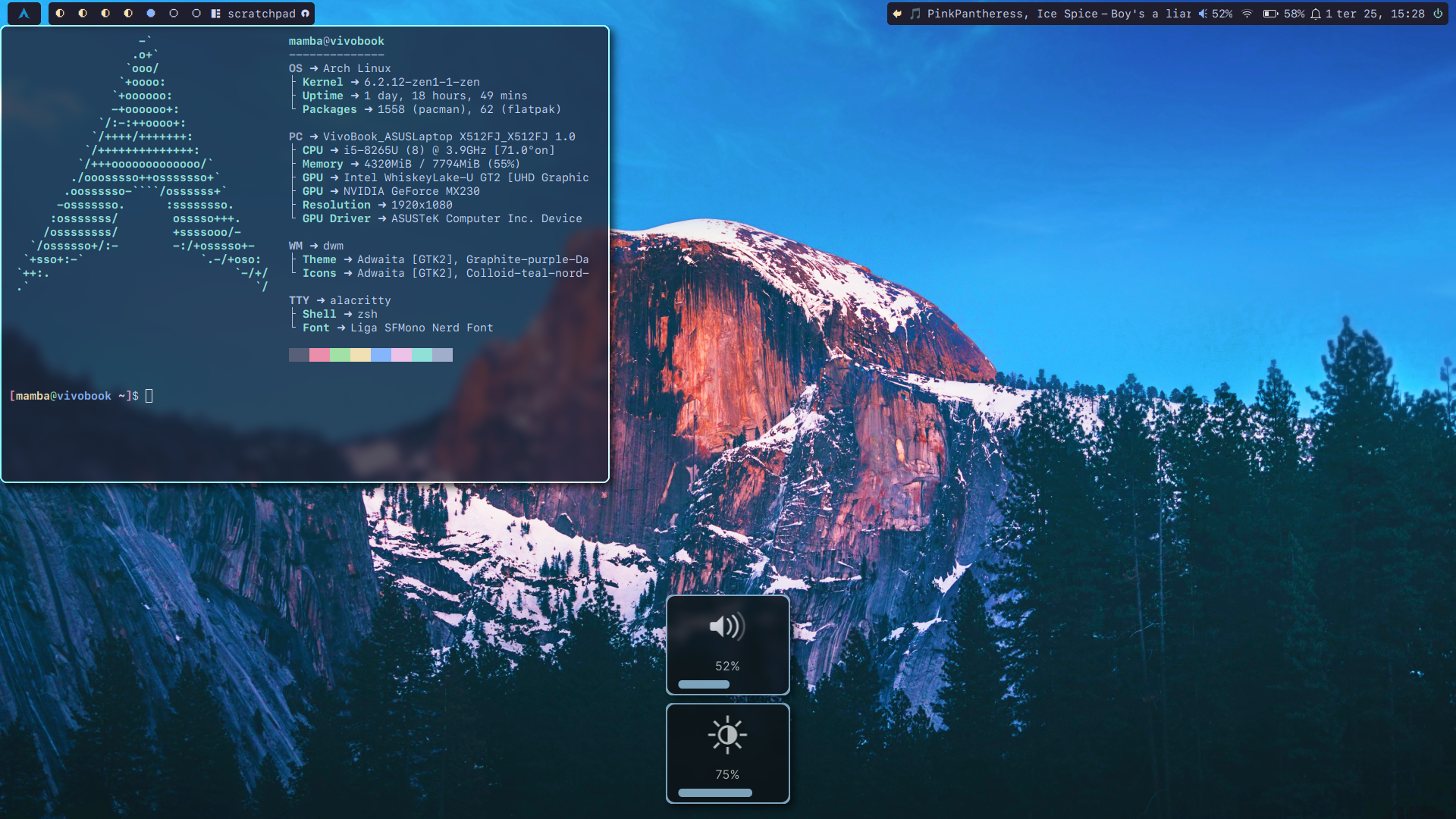Click the brightness sun icon on OSD
1456x819 pixels.
click(x=727, y=735)
